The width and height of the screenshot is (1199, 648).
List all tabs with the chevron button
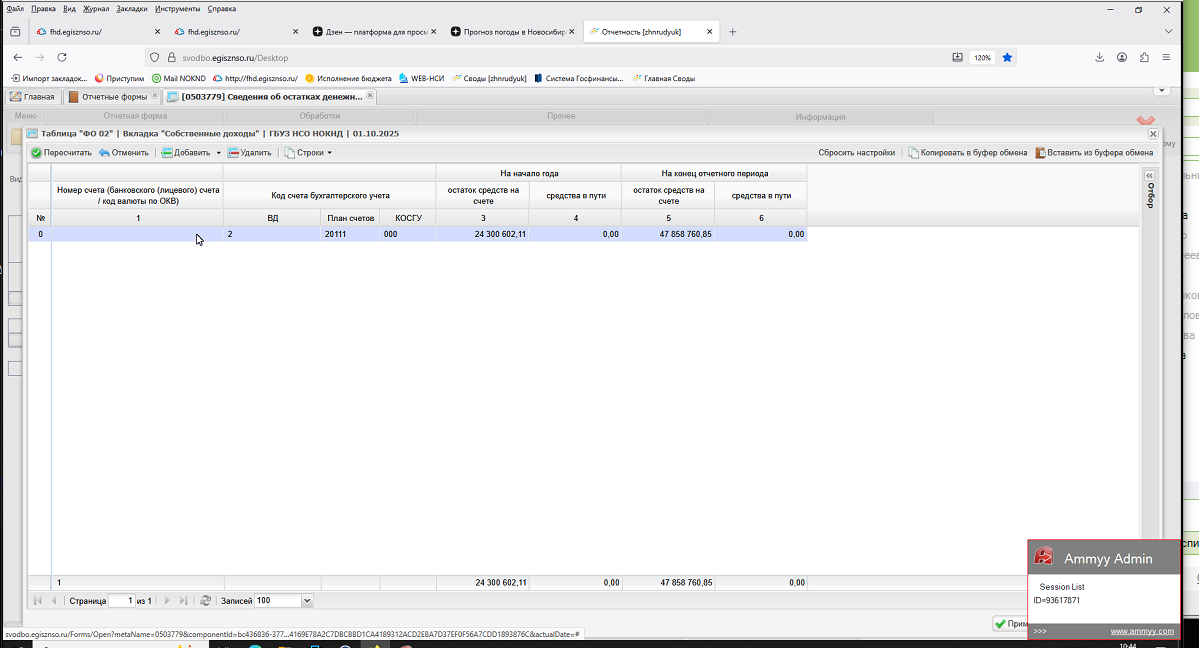click(x=1168, y=32)
